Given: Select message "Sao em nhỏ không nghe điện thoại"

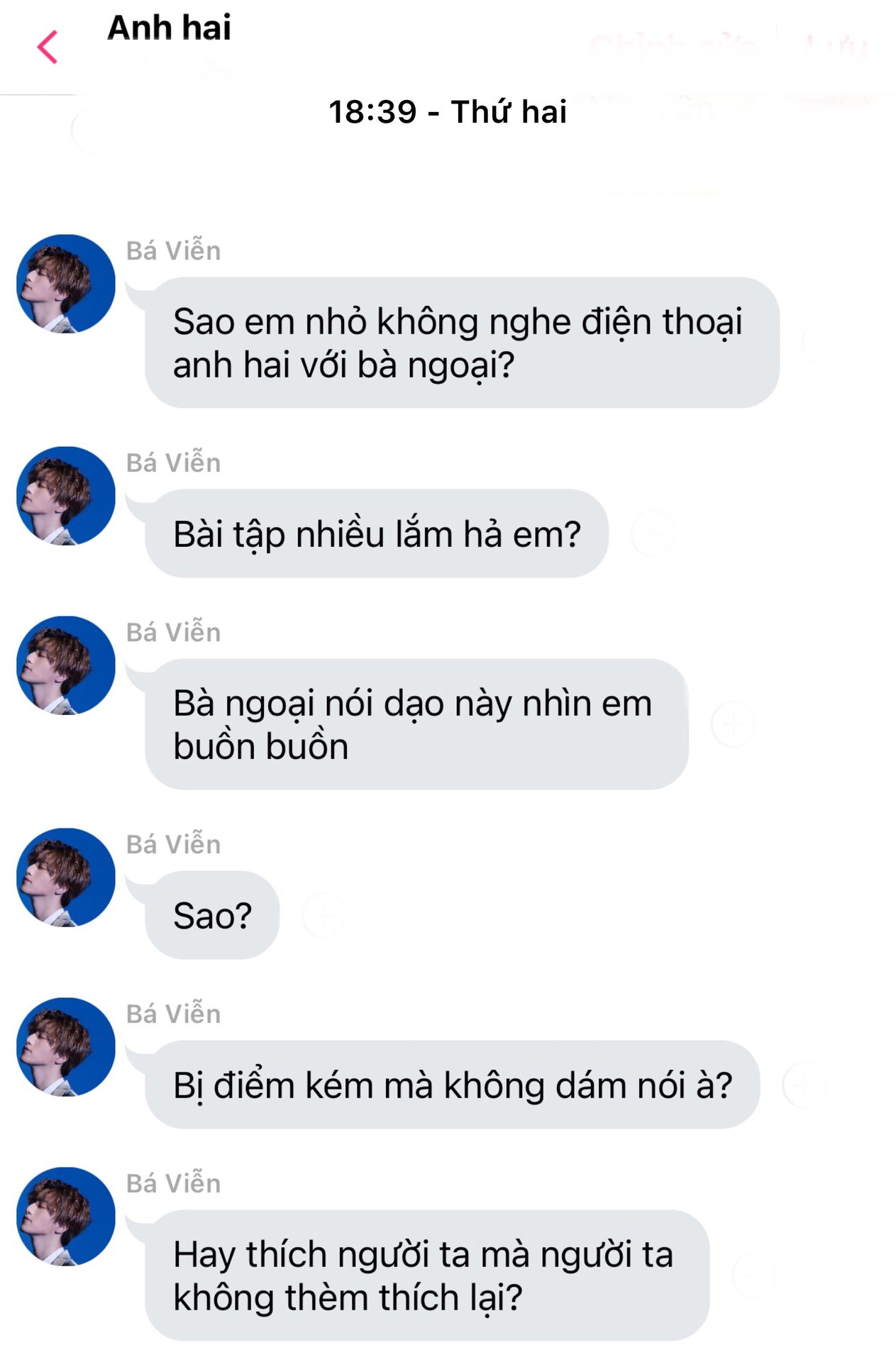Looking at the screenshot, I should [x=461, y=343].
